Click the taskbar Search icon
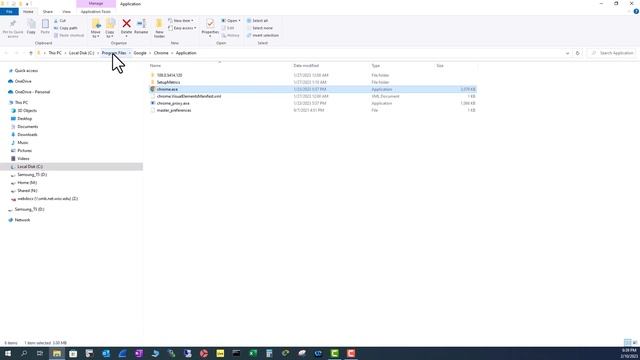 24,353
